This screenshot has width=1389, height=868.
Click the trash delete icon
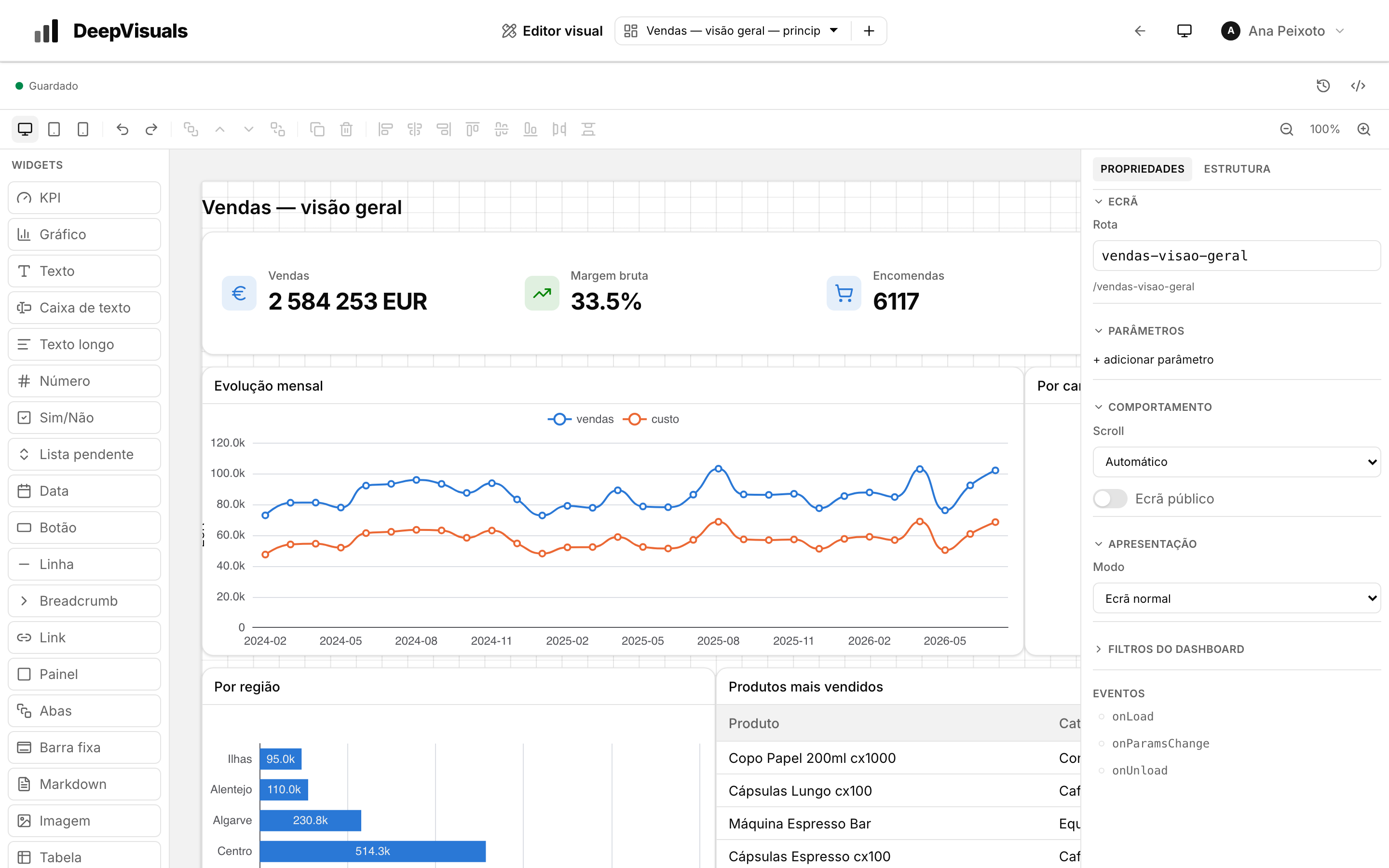tap(346, 129)
